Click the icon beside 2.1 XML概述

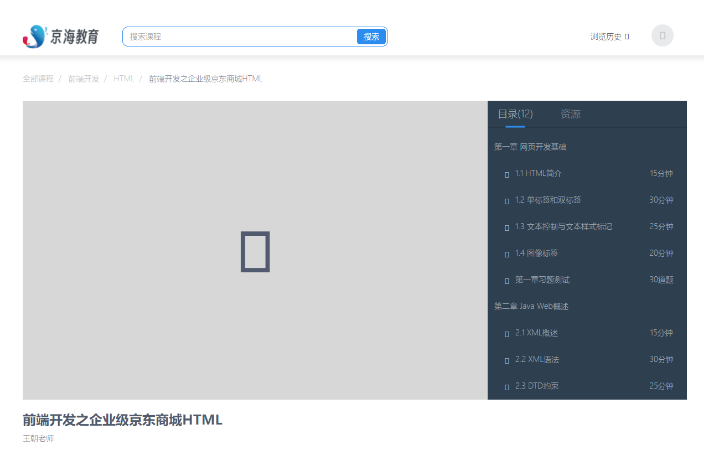[x=507, y=334]
